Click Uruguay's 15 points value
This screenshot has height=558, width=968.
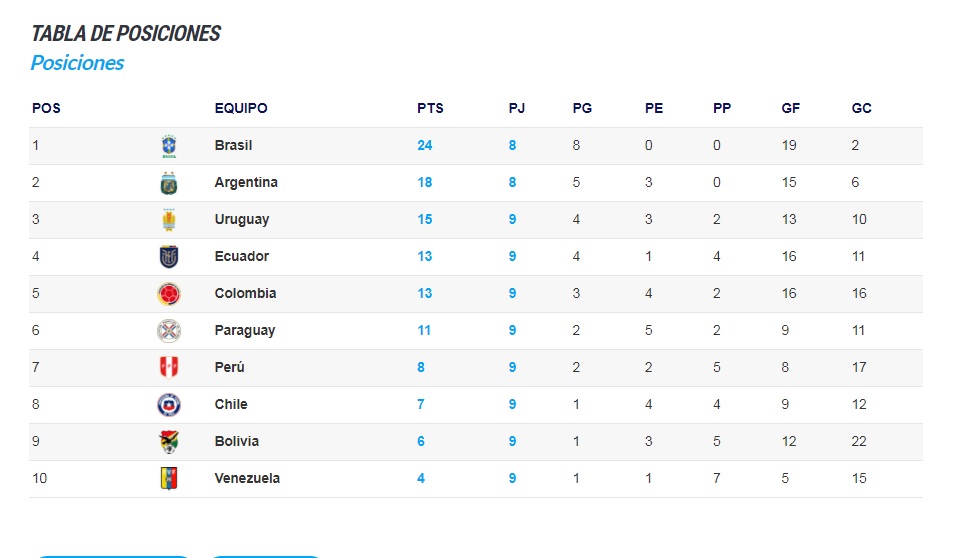pos(424,220)
